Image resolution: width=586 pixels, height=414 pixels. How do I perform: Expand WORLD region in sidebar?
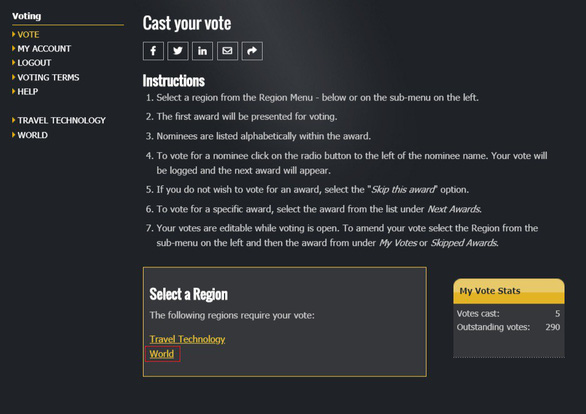point(33,135)
